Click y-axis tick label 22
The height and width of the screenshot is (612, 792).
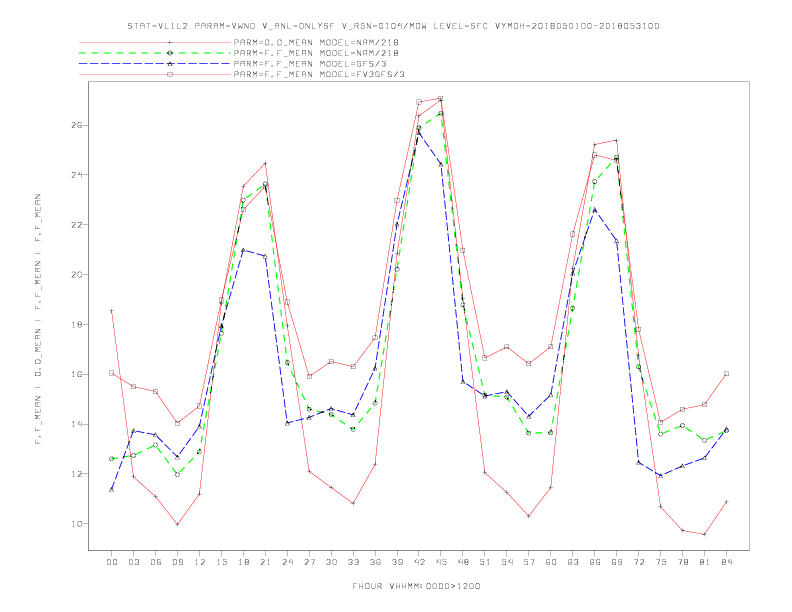pyautogui.click(x=76, y=225)
